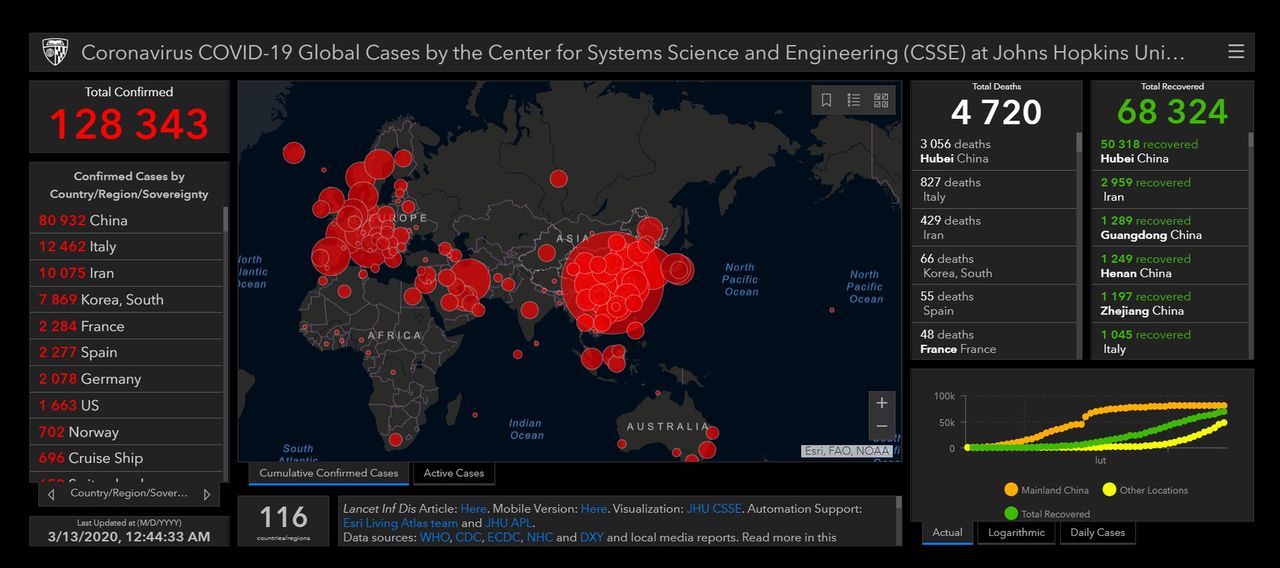Switch to Active Cases tab
Screen dimensions: 1280x568
coord(454,473)
